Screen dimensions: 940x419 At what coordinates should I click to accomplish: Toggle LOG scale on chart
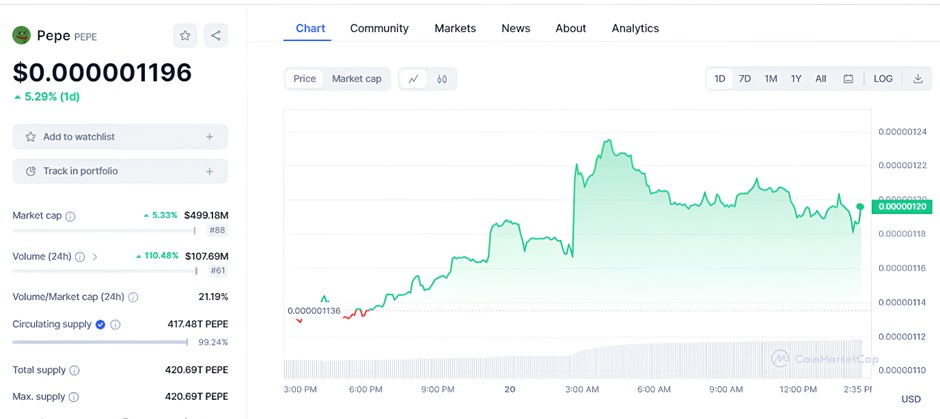tap(883, 79)
